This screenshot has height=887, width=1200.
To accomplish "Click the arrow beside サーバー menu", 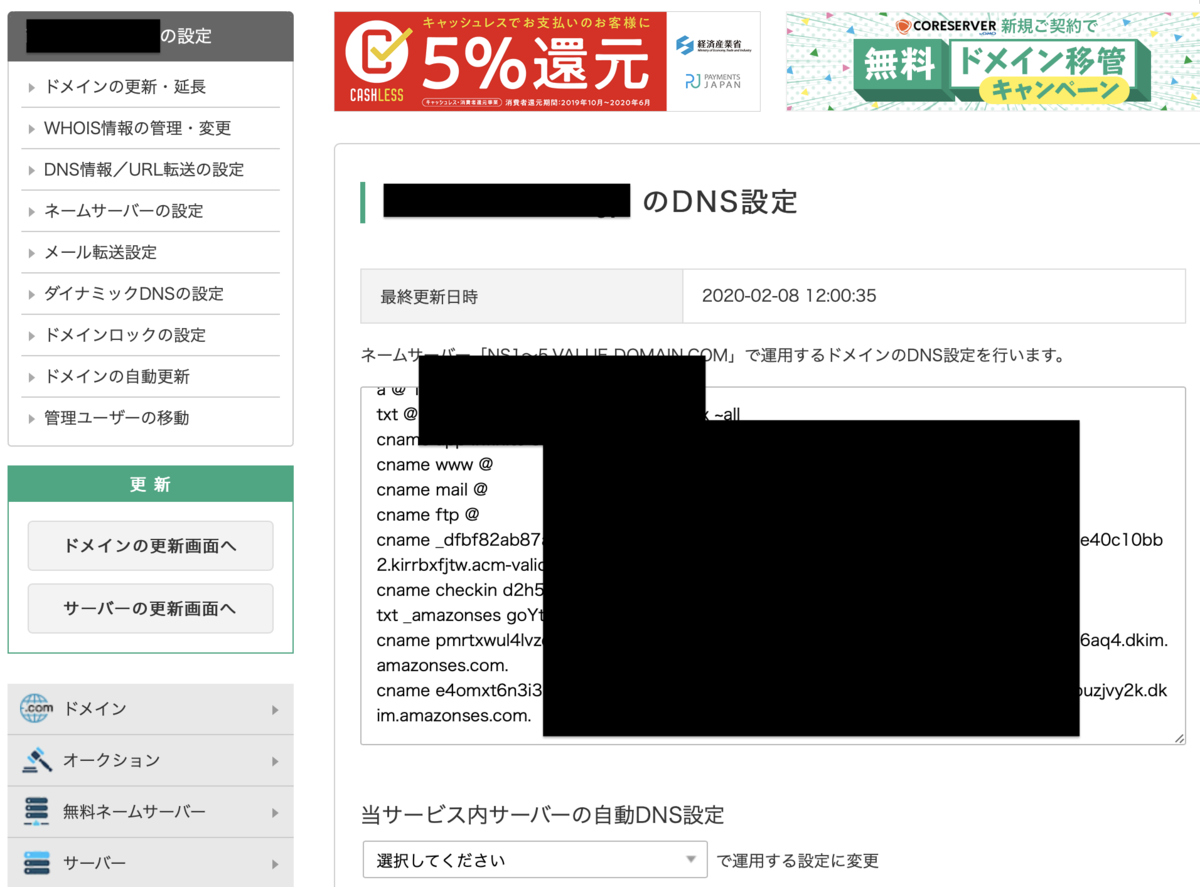I will pos(275,863).
